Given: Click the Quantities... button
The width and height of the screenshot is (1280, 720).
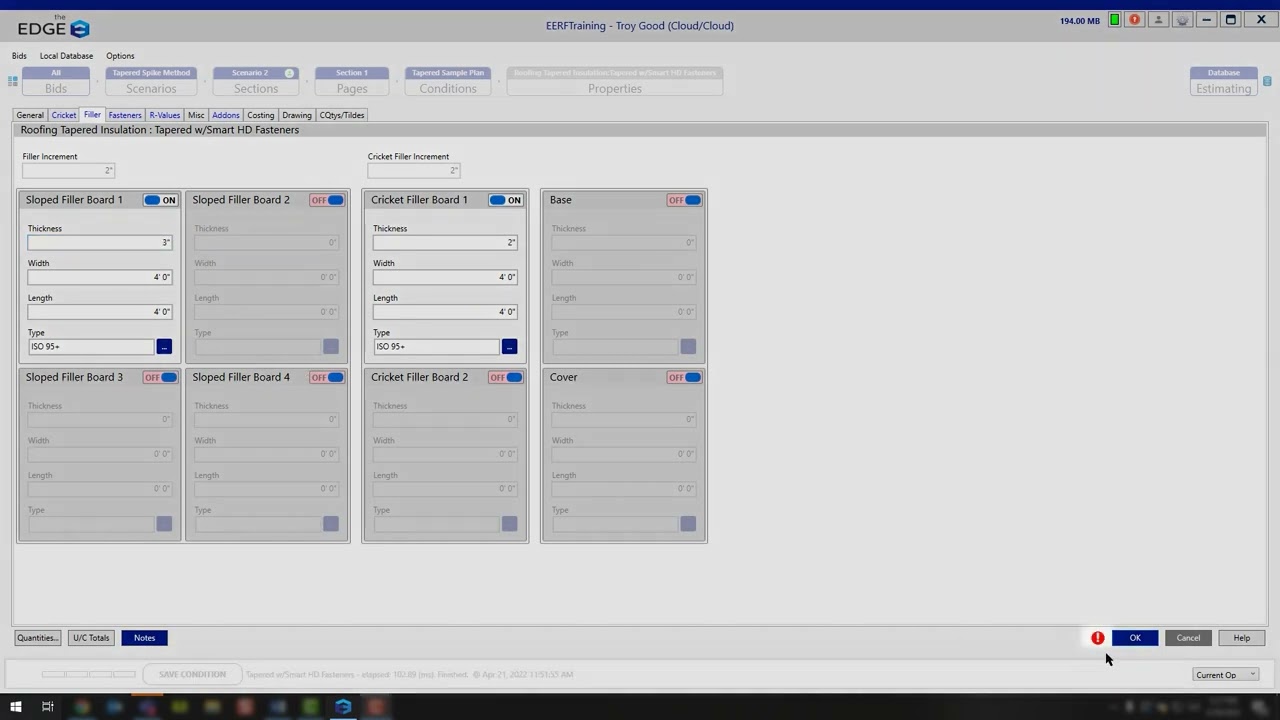Looking at the screenshot, I should click(x=37, y=638).
